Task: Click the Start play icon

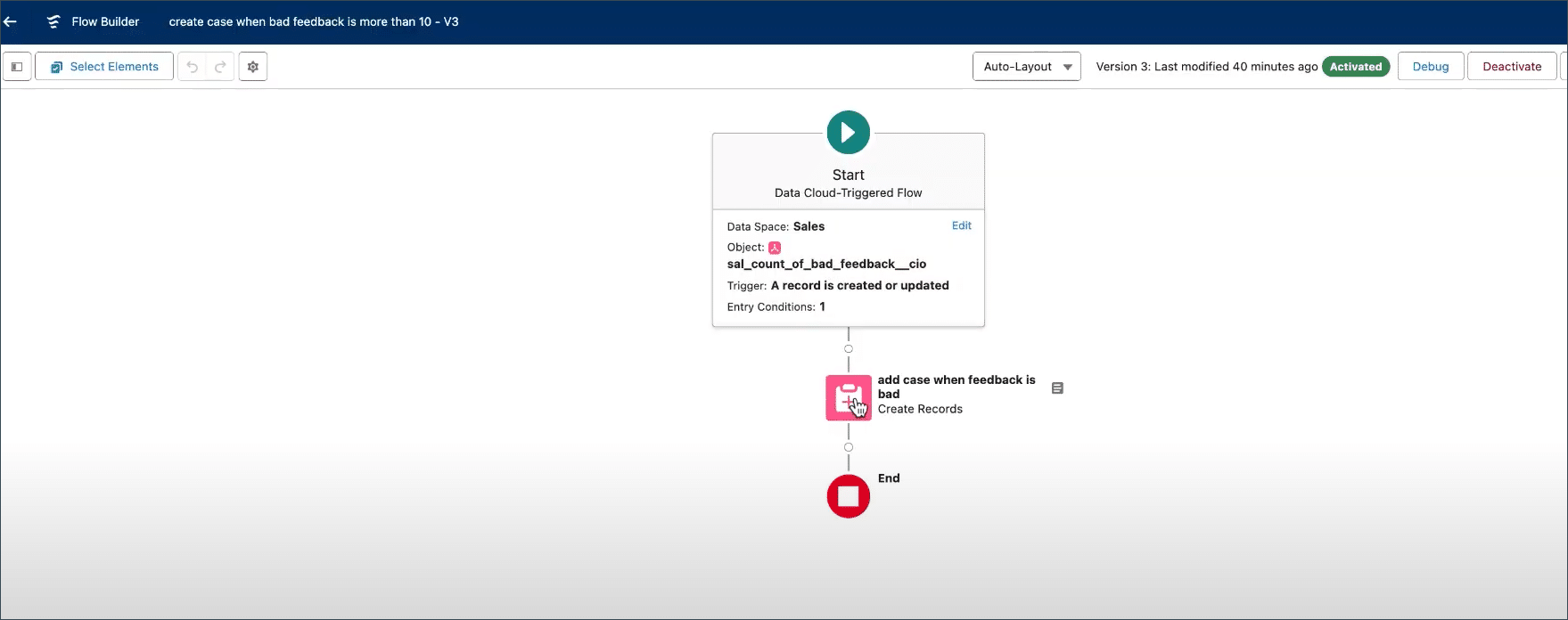Action: [849, 133]
